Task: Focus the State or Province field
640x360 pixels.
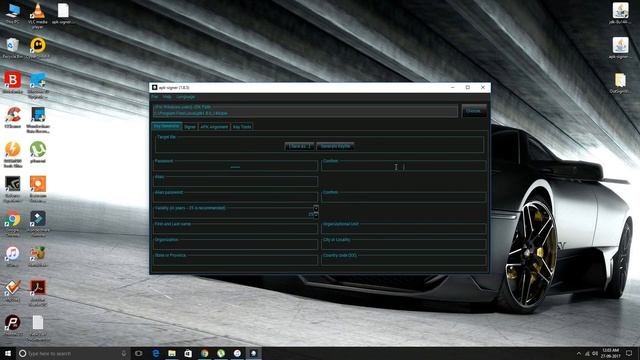Action: click(236, 260)
